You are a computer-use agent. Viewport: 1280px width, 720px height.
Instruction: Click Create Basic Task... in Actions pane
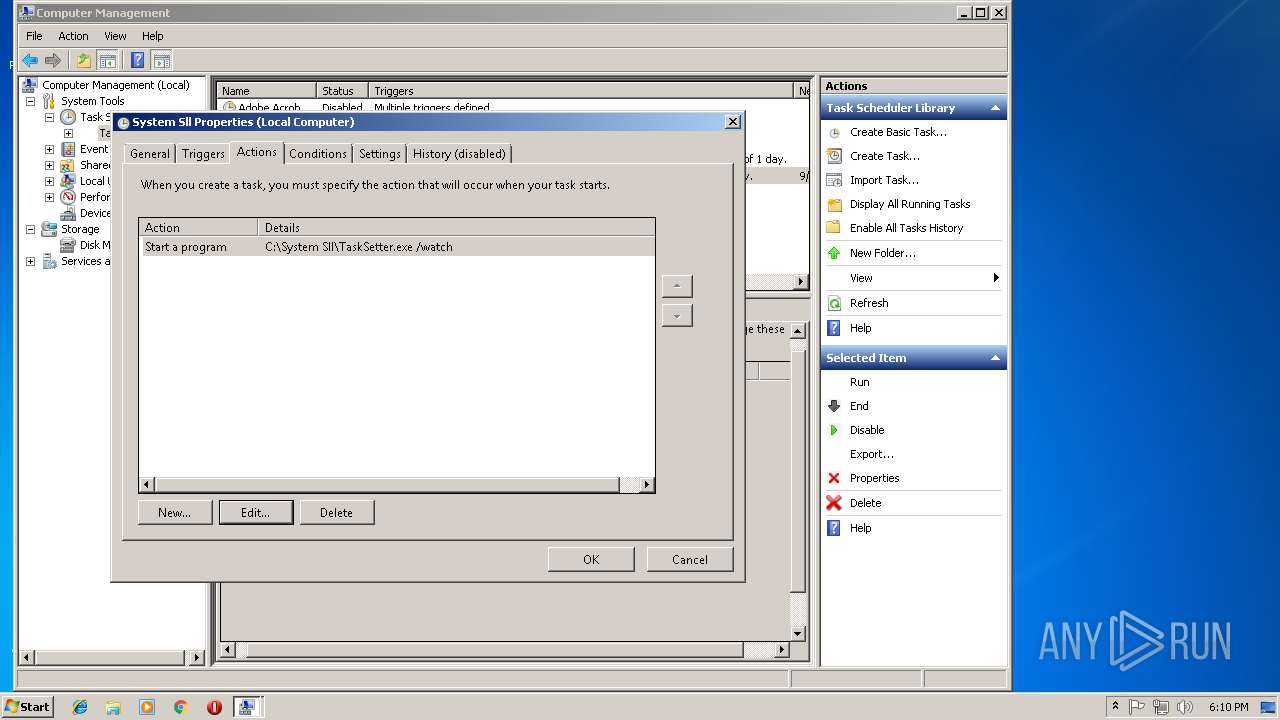pos(898,132)
